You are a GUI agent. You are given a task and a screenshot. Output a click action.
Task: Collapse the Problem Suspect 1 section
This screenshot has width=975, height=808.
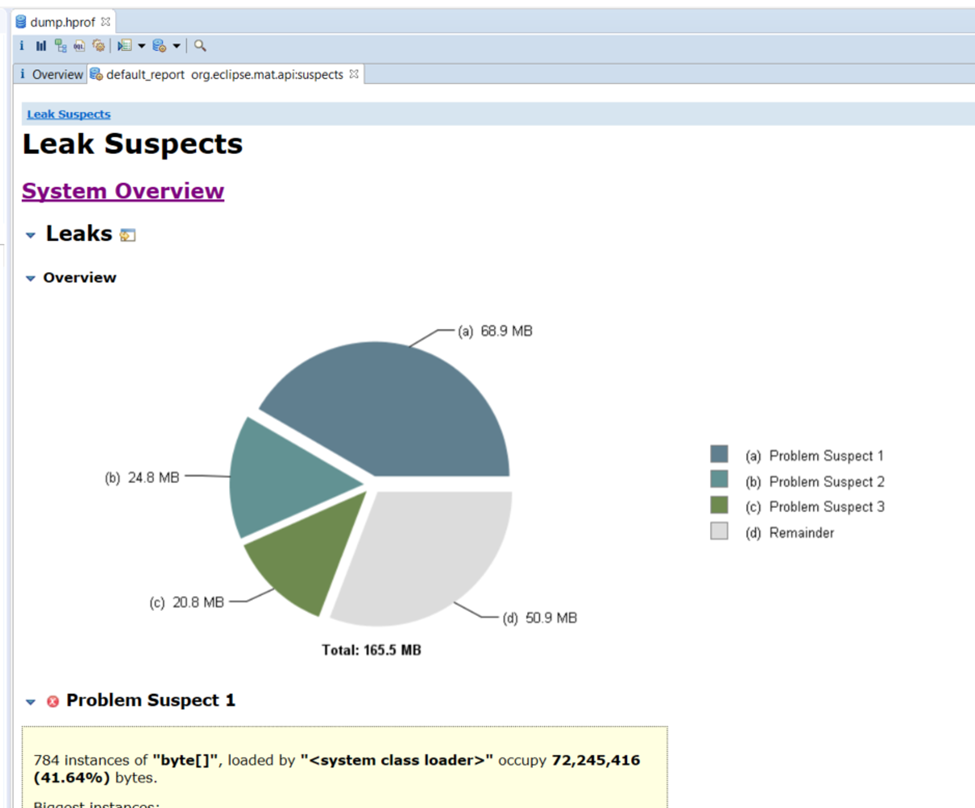point(31,702)
